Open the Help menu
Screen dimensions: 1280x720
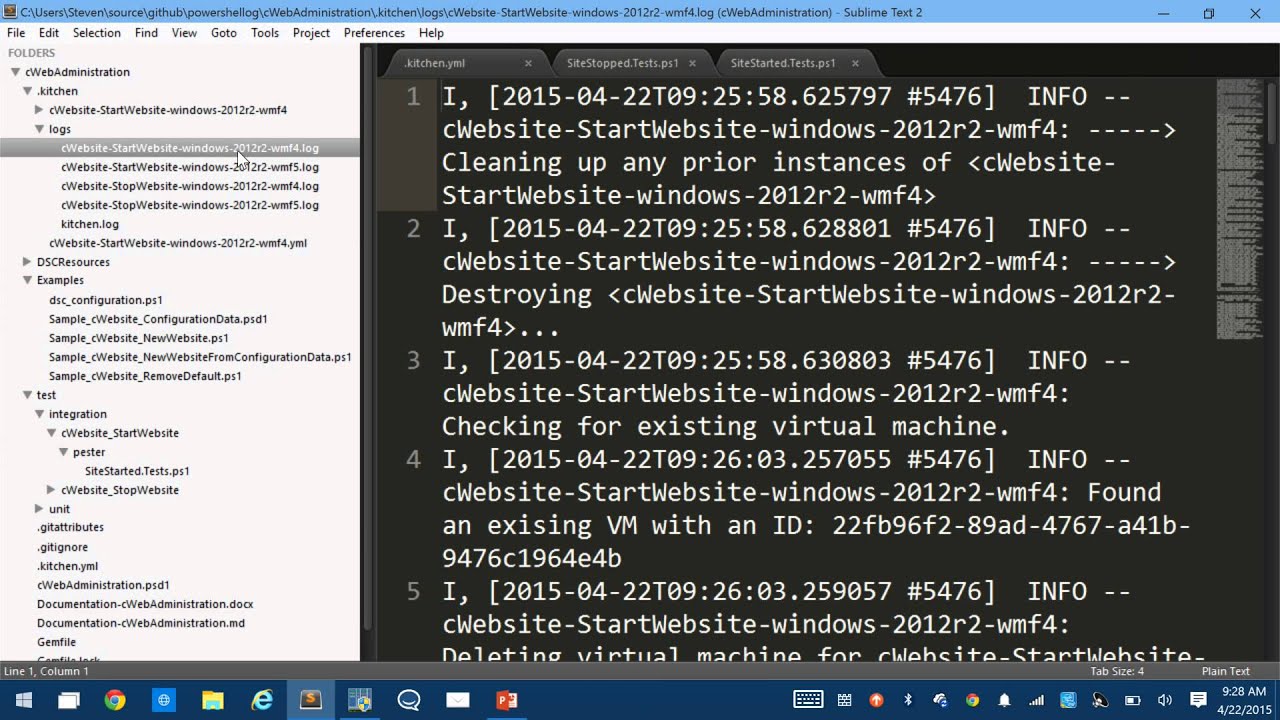[x=431, y=33]
